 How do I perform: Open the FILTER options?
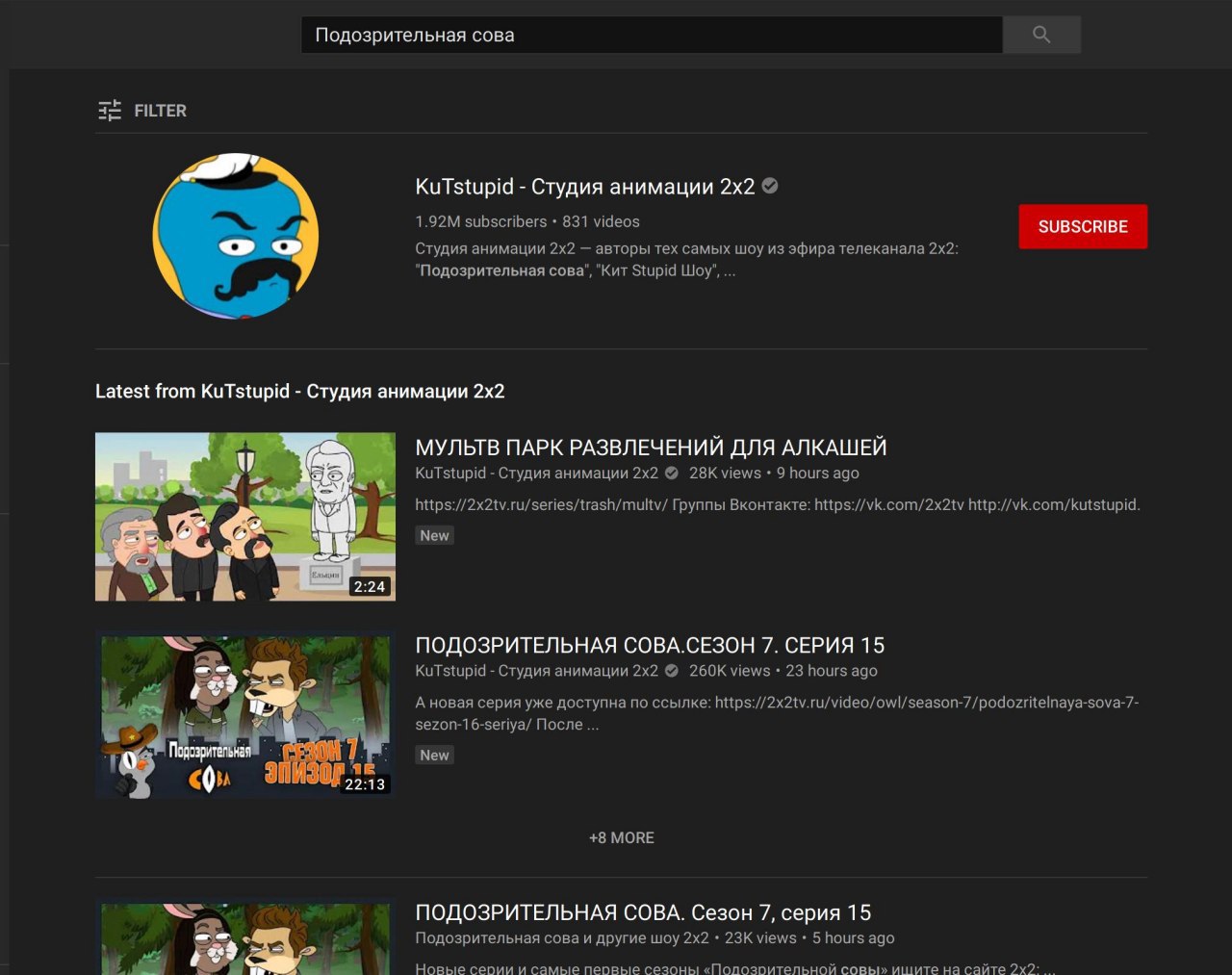coord(141,111)
